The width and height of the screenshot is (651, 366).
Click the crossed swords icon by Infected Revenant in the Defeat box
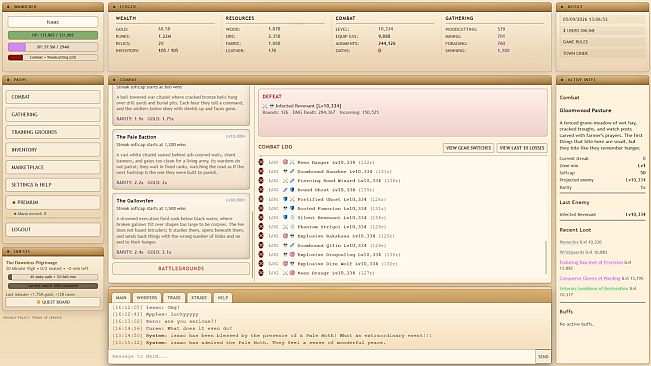265,106
